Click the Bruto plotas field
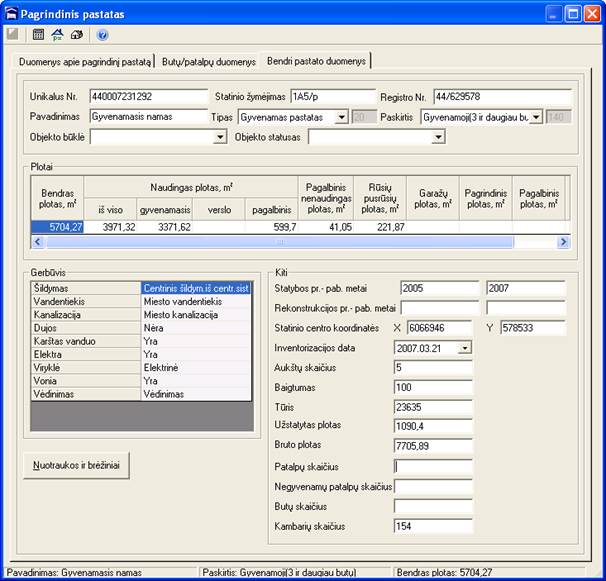 433,446
